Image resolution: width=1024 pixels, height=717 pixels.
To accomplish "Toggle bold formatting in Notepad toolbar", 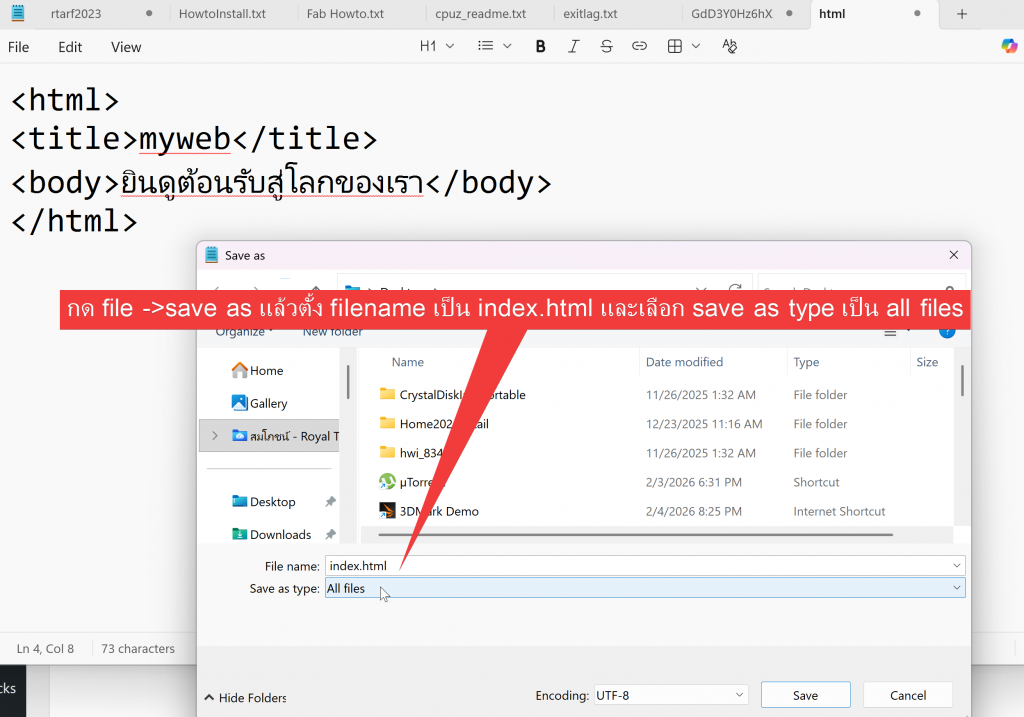I will [x=541, y=46].
